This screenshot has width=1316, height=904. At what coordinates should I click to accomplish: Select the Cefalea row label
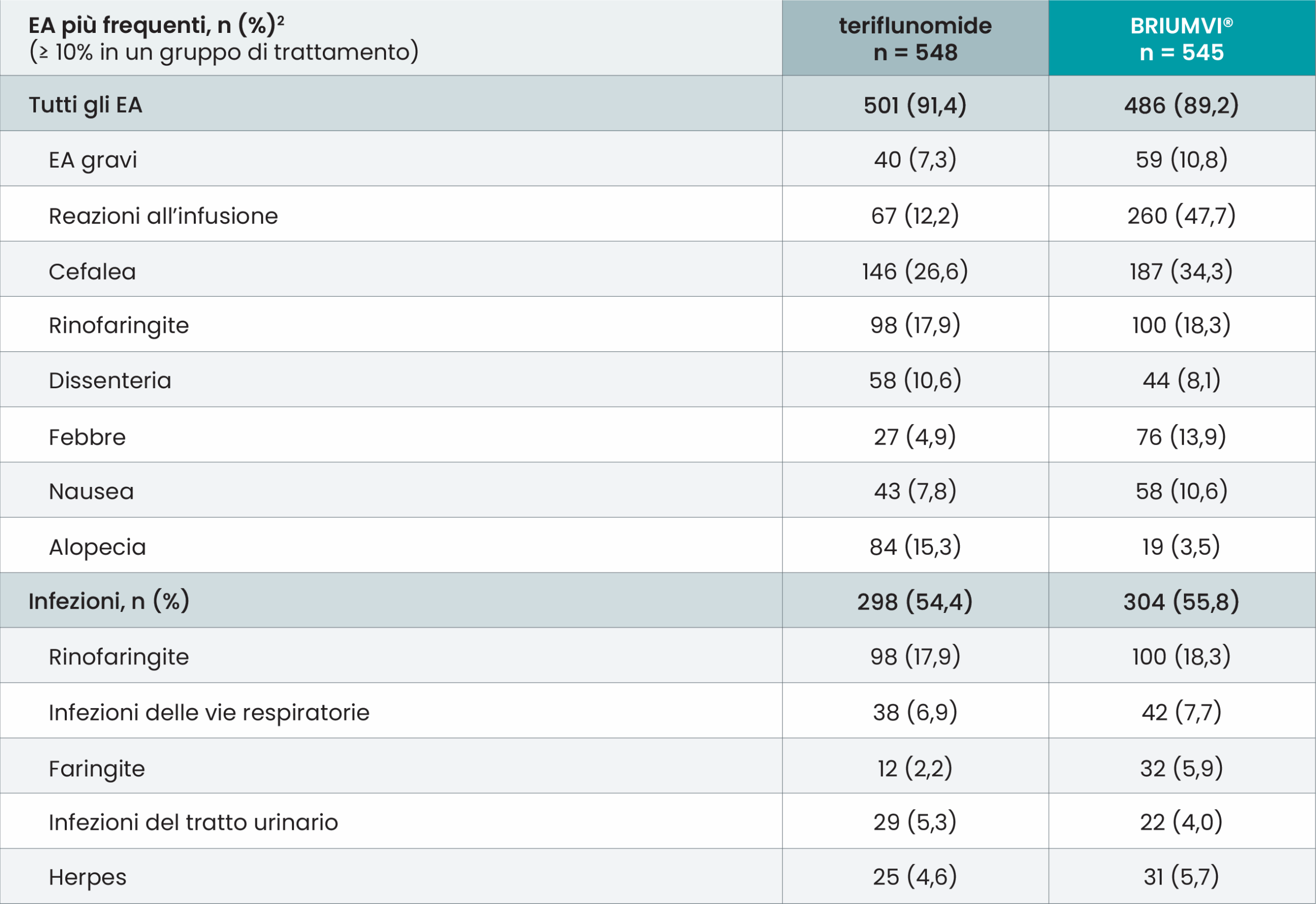coord(93,272)
